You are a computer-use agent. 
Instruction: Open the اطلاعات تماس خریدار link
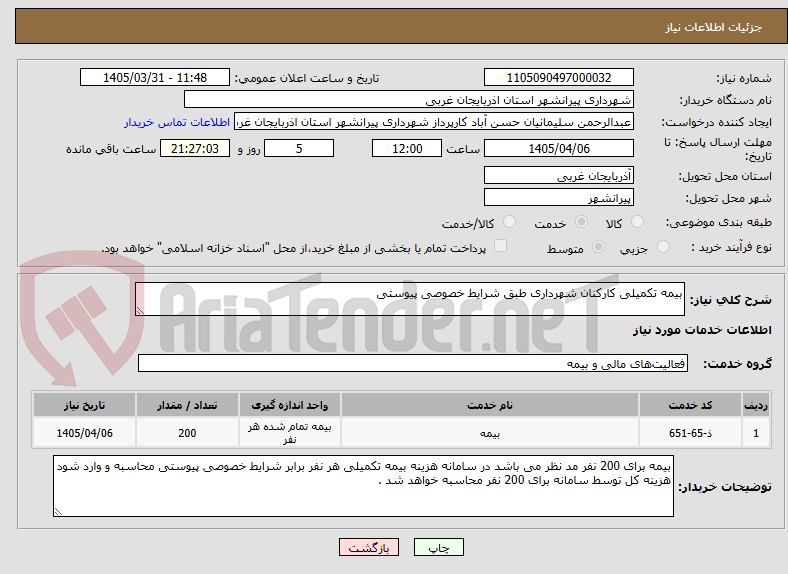(x=177, y=122)
